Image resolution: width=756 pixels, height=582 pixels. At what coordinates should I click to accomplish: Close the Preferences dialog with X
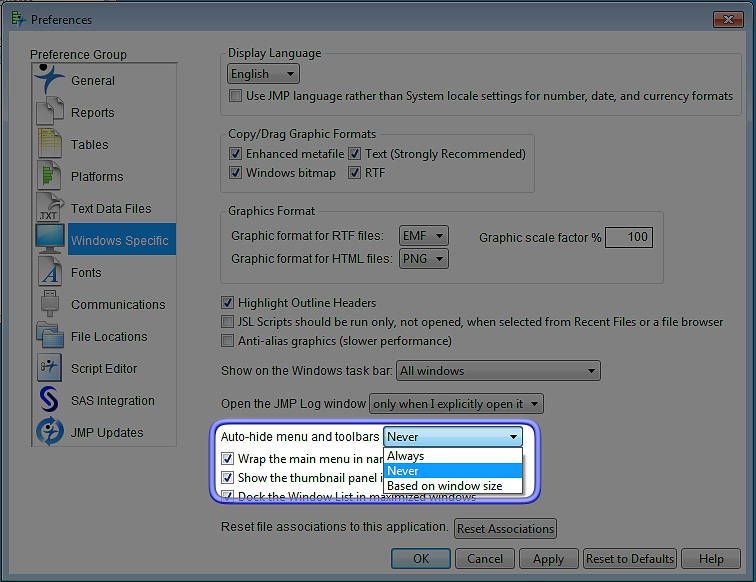728,20
